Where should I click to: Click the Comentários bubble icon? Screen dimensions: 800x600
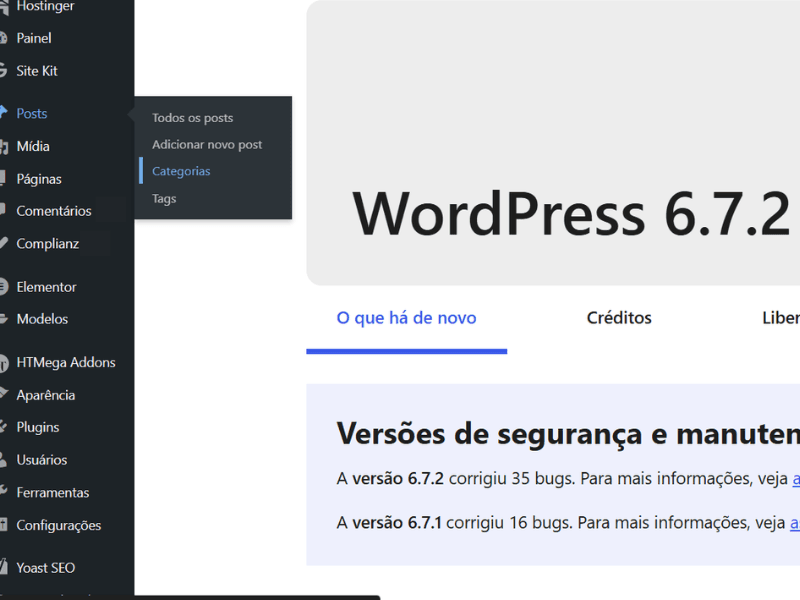coord(3,210)
